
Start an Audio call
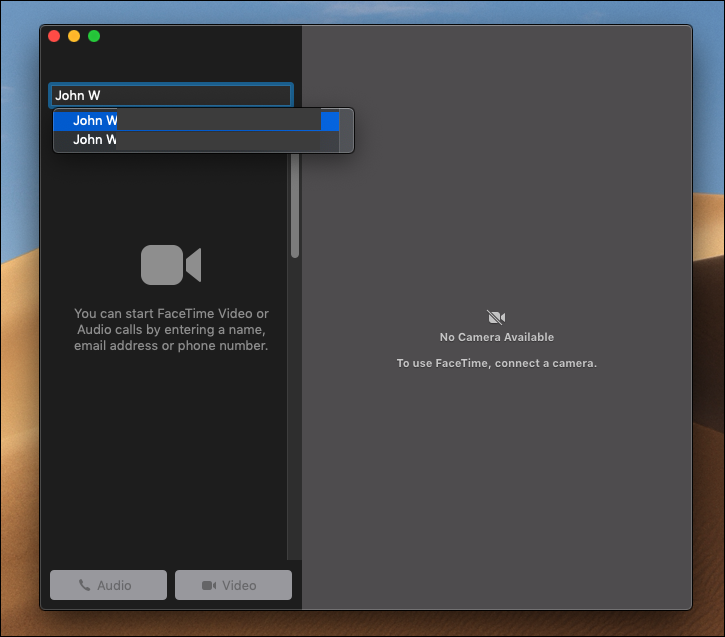[x=108, y=585]
